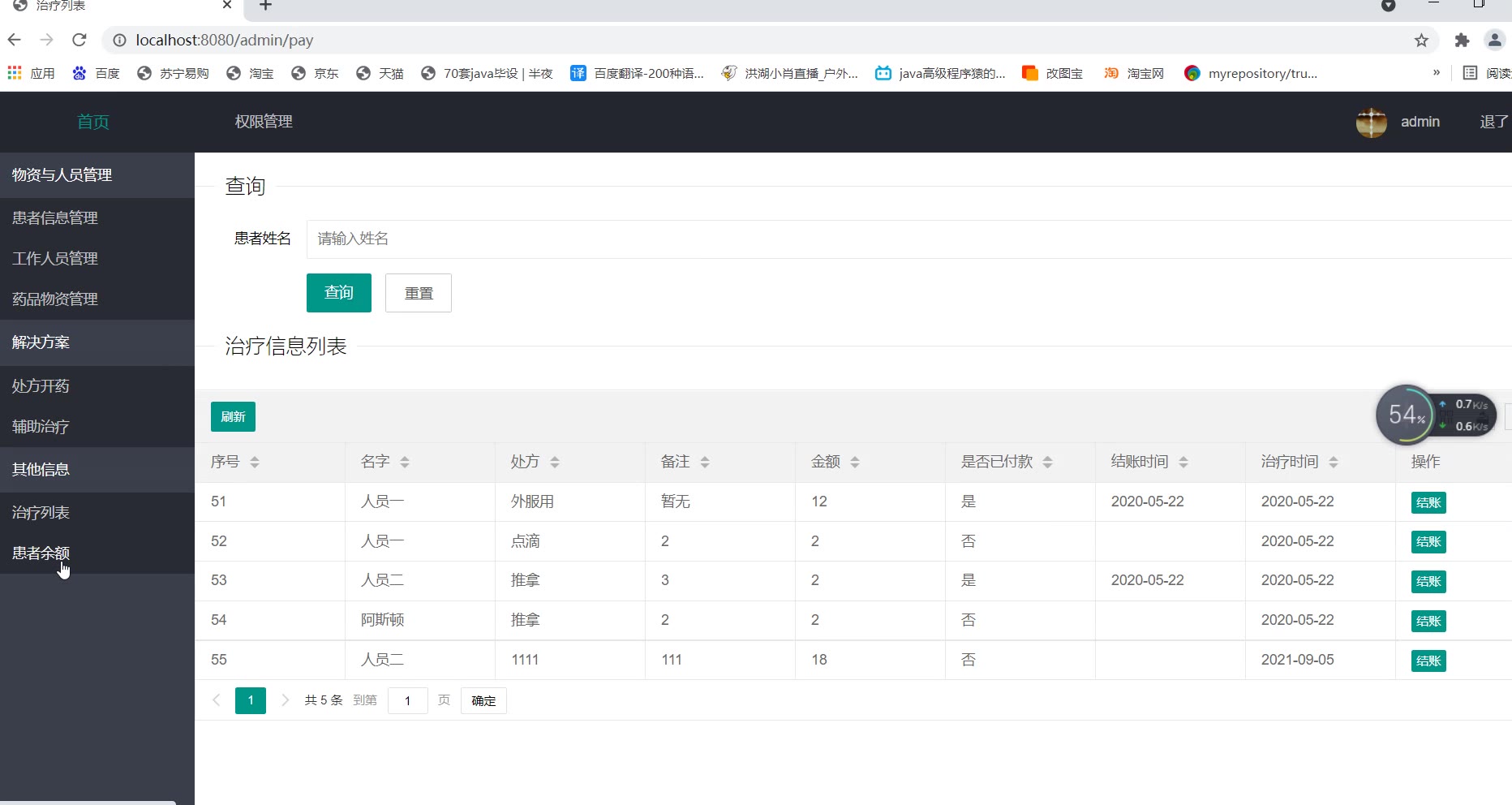This screenshot has height=805, width=1512.
Task: Bookmark this page with the star icon
Action: coord(1421,40)
